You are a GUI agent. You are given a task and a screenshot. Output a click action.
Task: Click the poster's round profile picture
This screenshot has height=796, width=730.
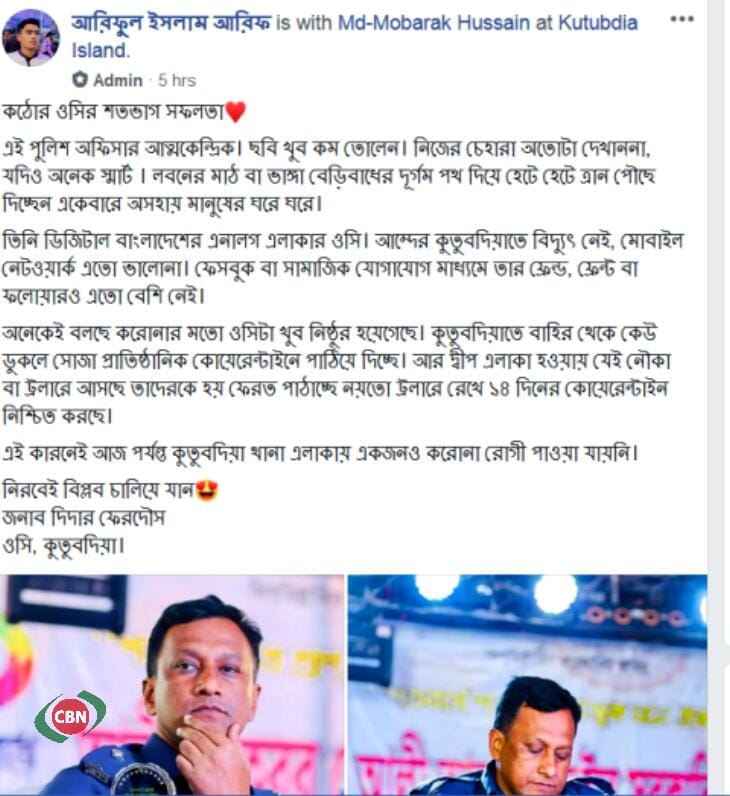pyautogui.click(x=30, y=37)
